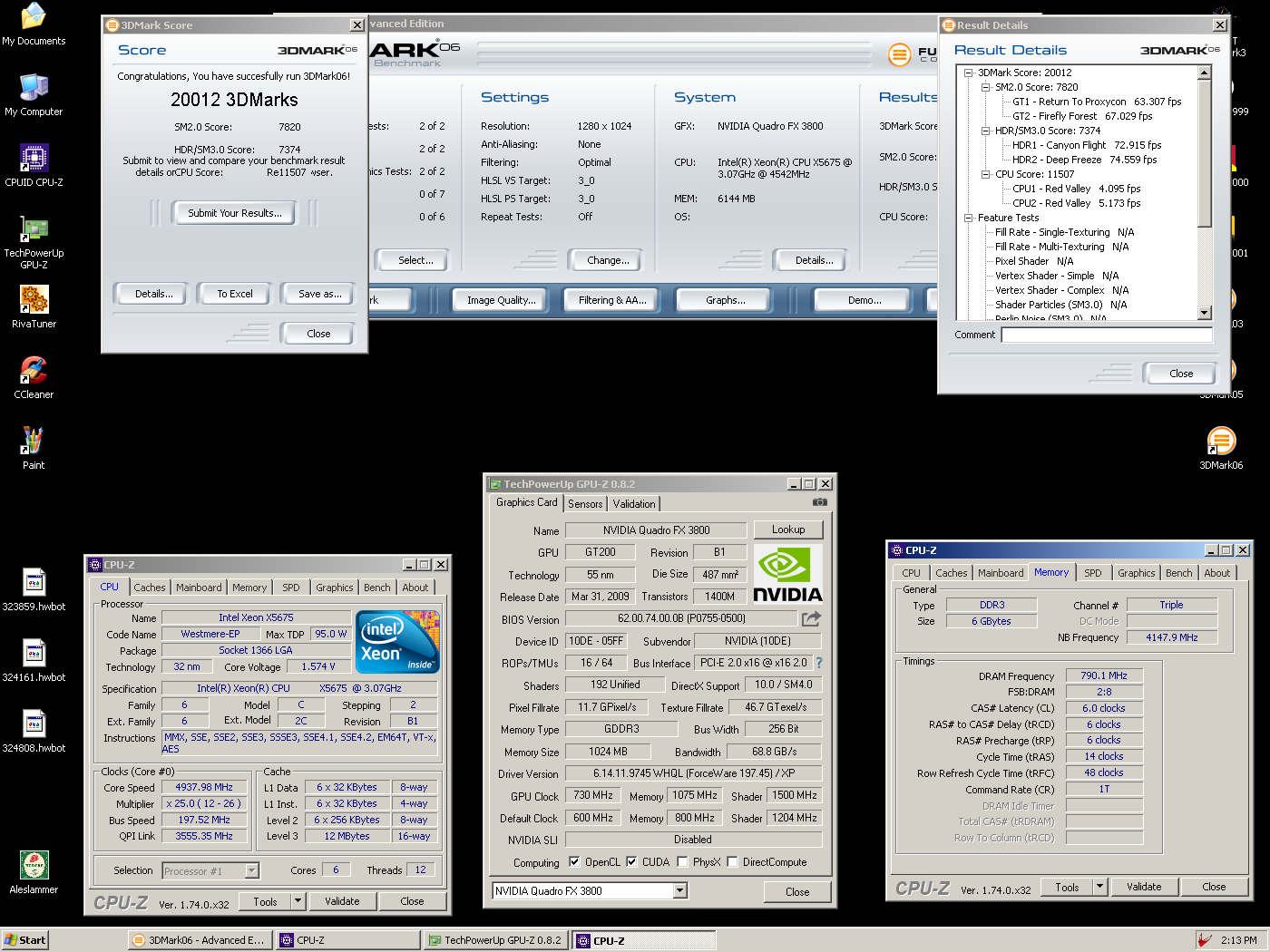
Task: Open RivaTuner desktop shortcut
Action: pyautogui.click(x=34, y=306)
